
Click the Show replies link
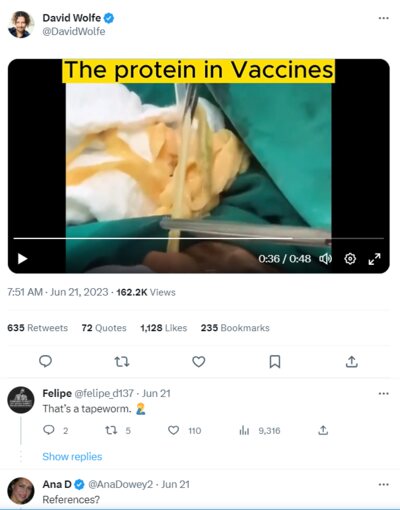[x=72, y=456]
